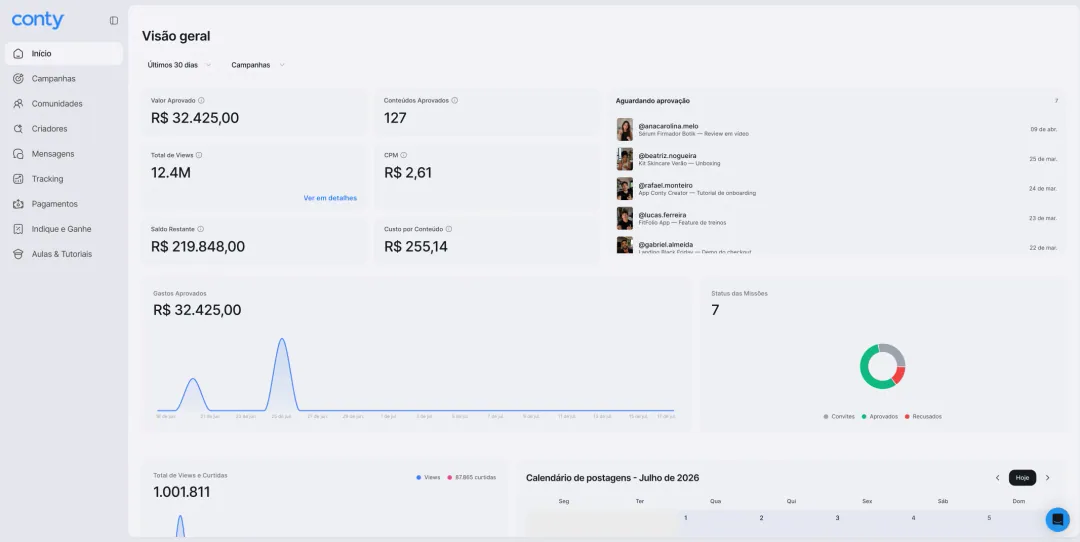Click the Visão geral page title

[176, 36]
